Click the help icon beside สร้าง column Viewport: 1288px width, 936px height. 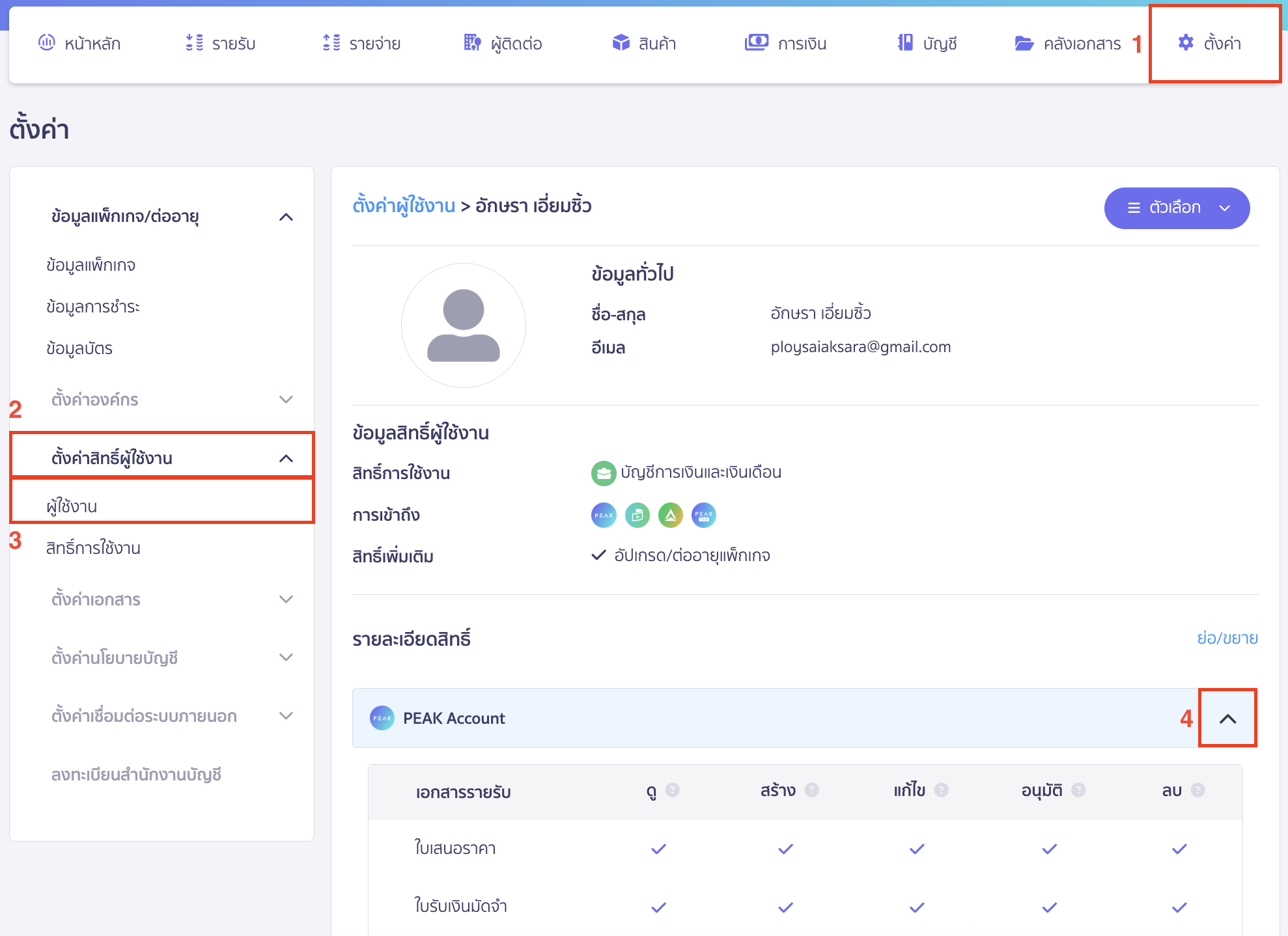coord(811,790)
